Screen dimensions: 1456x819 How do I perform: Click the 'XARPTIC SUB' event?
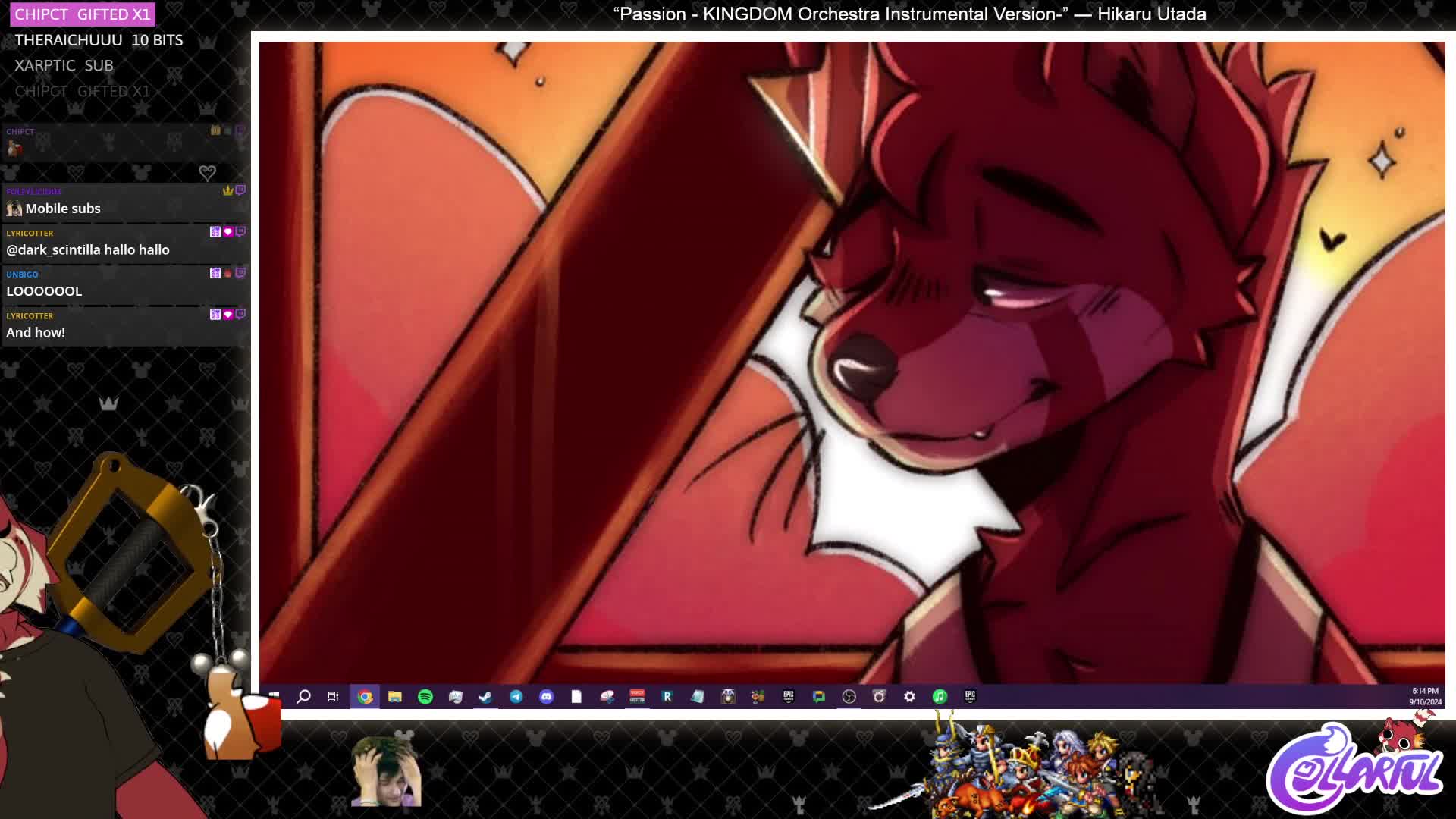pos(64,66)
